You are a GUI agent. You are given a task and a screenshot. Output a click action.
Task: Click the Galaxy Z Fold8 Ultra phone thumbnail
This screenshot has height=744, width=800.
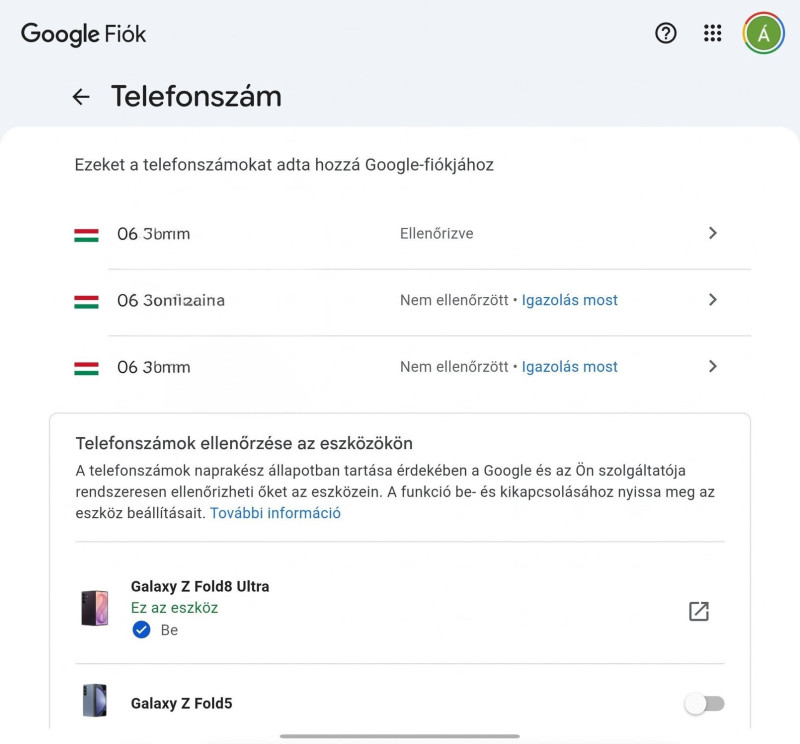(x=95, y=608)
